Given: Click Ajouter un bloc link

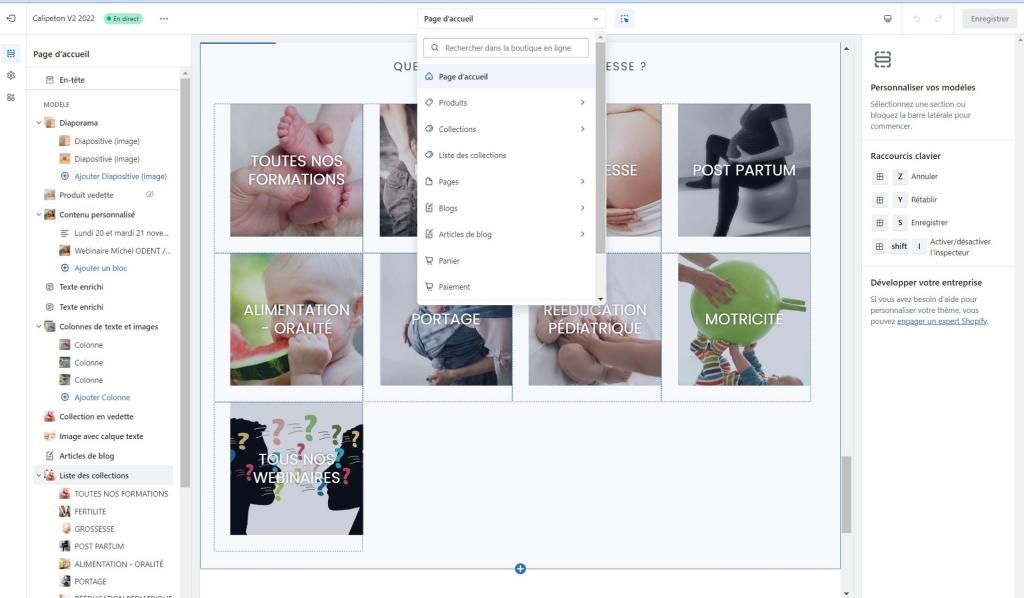Looking at the screenshot, I should (101, 268).
